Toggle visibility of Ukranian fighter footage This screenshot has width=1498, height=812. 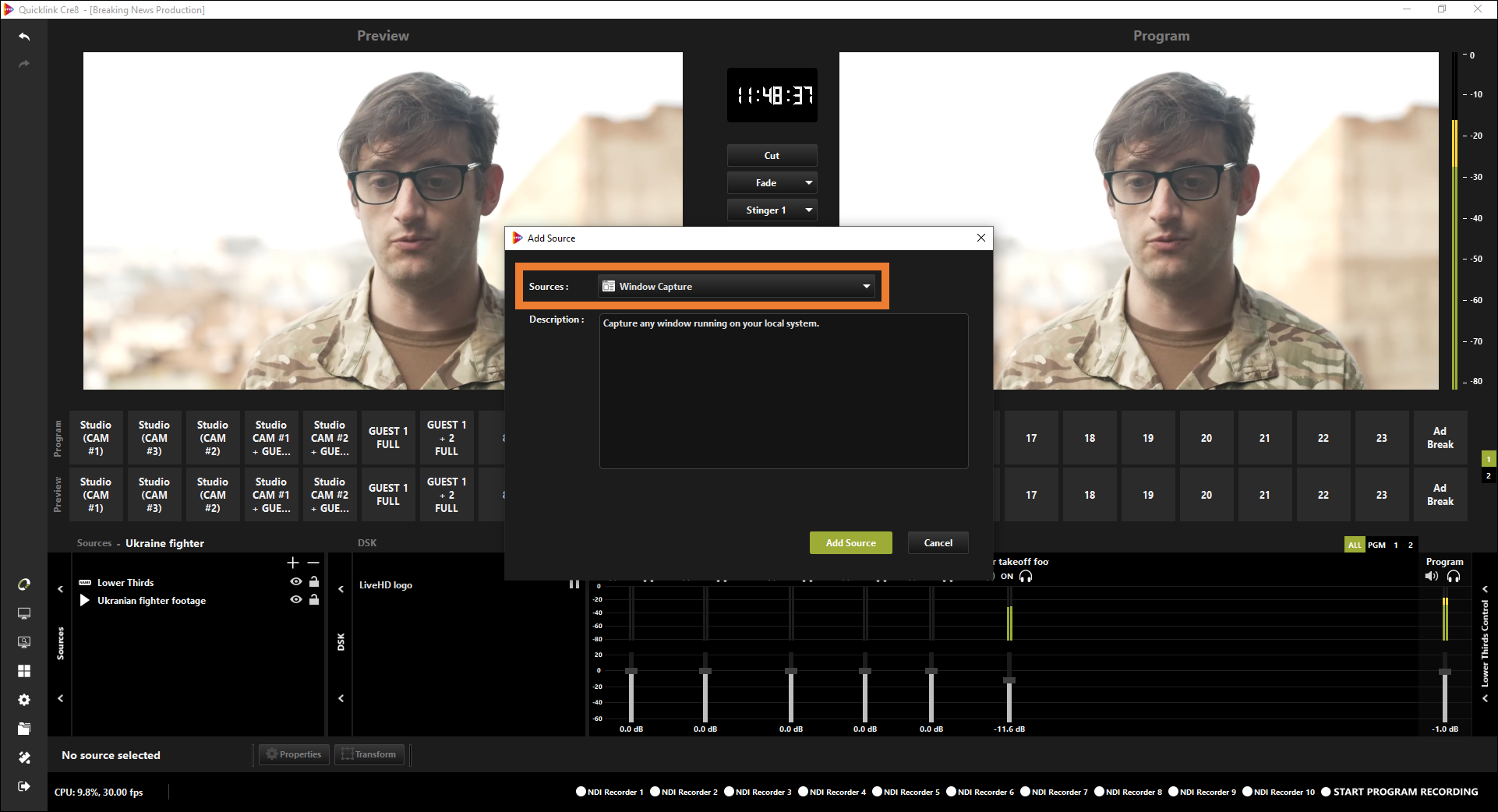296,600
